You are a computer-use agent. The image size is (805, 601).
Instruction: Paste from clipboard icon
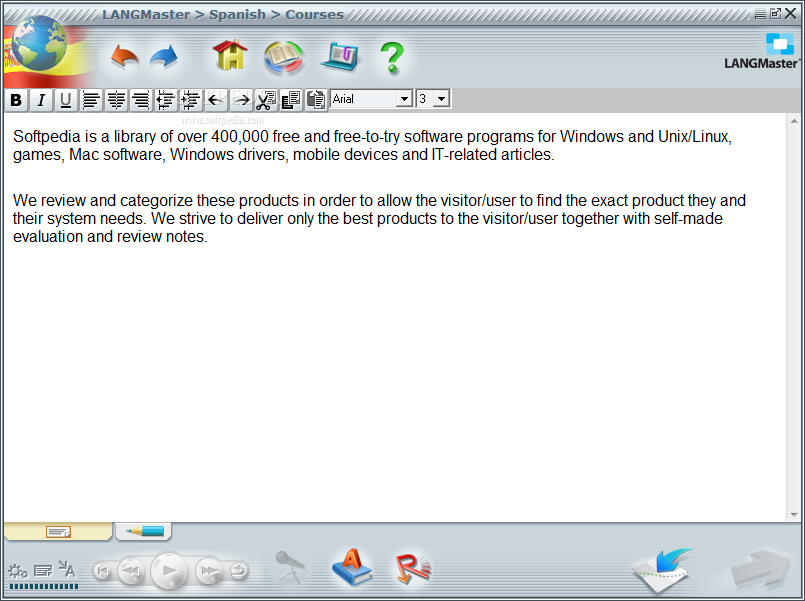click(x=316, y=100)
